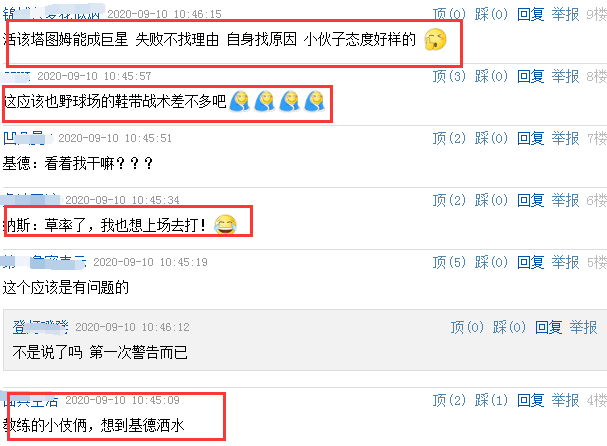The height and width of the screenshot is (446, 607).
Task: Click the second blue hooded emoji in floor 8
Action: (265, 101)
